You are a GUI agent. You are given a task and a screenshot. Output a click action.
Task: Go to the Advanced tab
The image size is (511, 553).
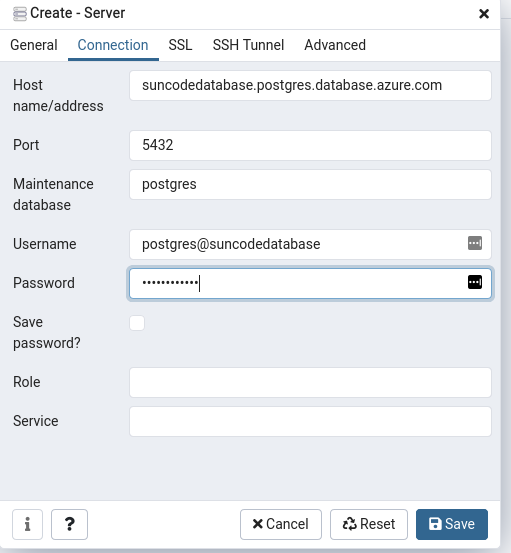pyautogui.click(x=335, y=45)
